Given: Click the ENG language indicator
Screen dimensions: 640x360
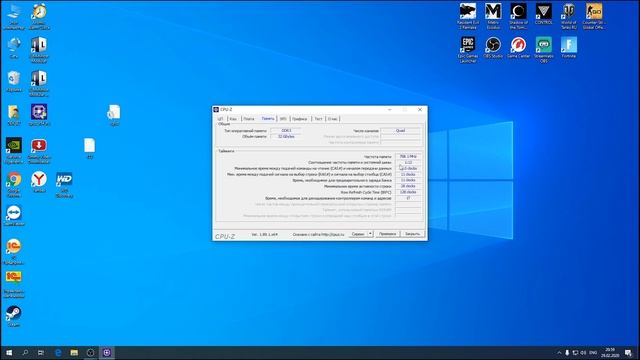Looking at the screenshot, I should click(x=593, y=353).
